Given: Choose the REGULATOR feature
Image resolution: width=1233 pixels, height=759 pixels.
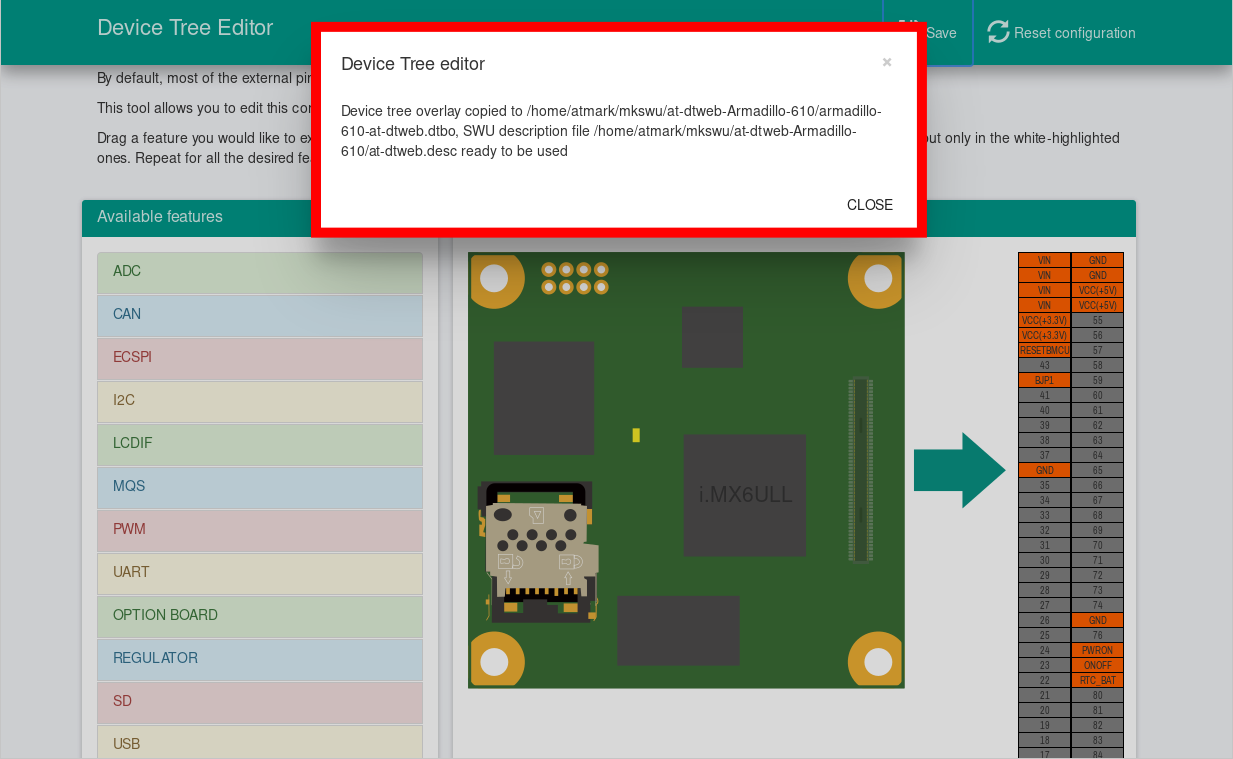Looking at the screenshot, I should coord(259,659).
